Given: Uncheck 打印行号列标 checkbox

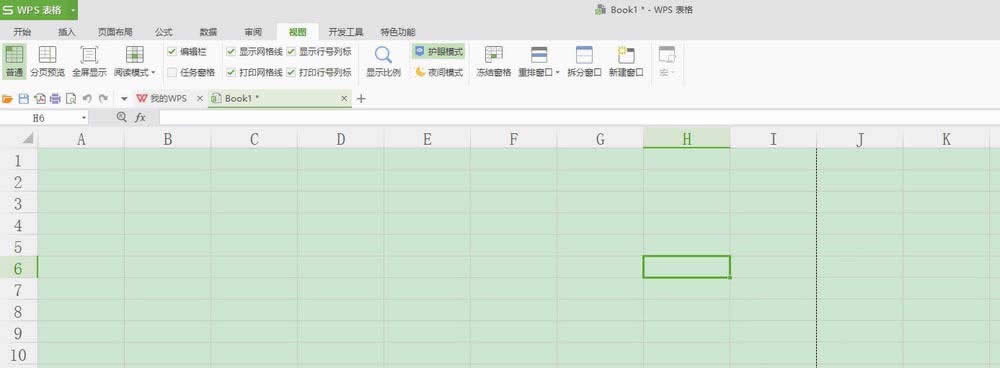Looking at the screenshot, I should click(291, 72).
